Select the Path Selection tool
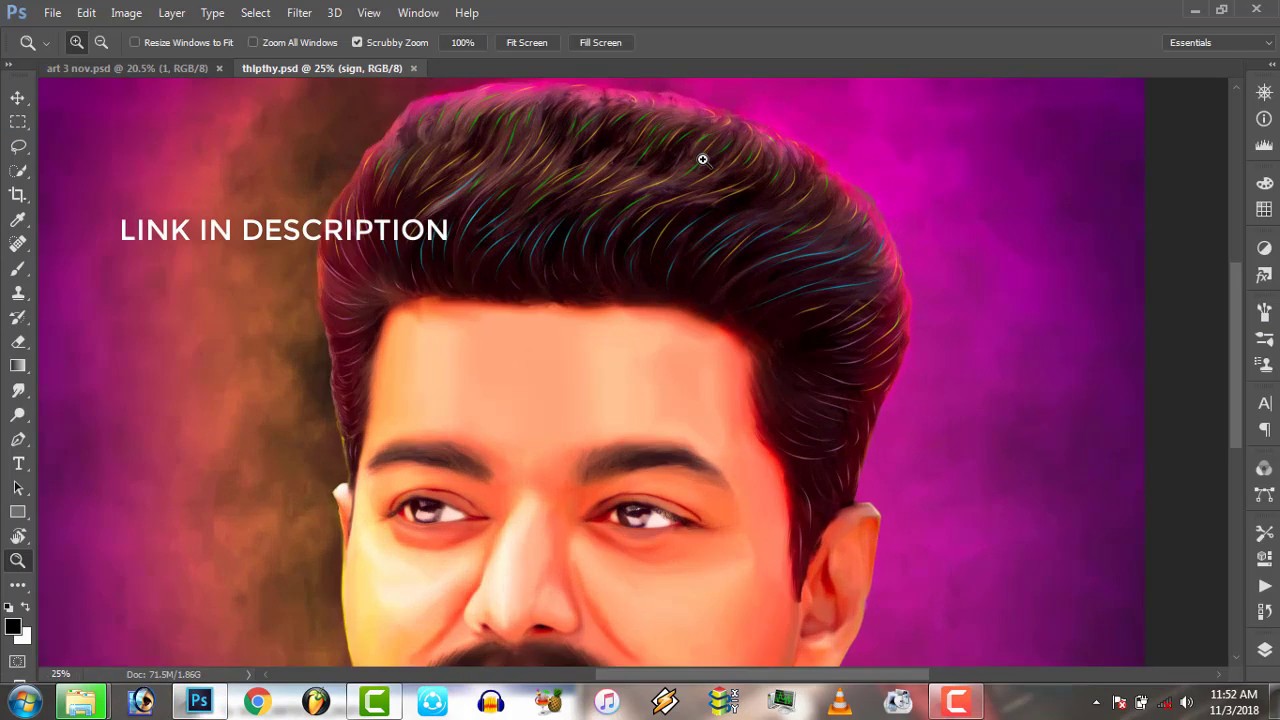Screen dimensions: 1280x720 tap(18, 488)
